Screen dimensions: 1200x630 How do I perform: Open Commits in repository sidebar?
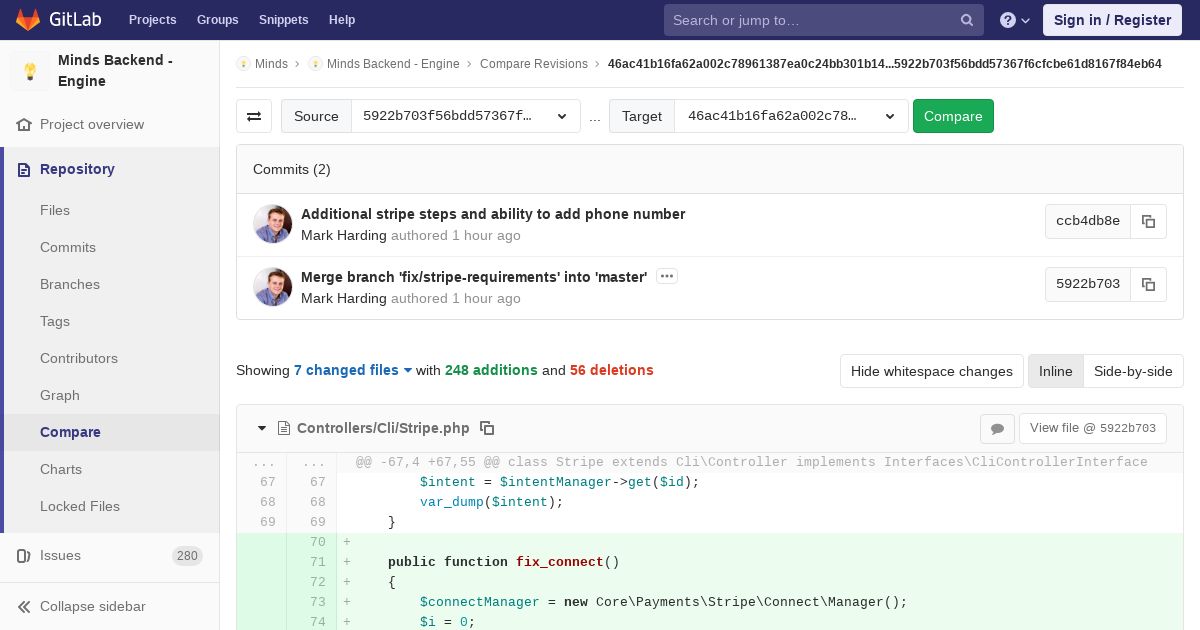tap(68, 247)
